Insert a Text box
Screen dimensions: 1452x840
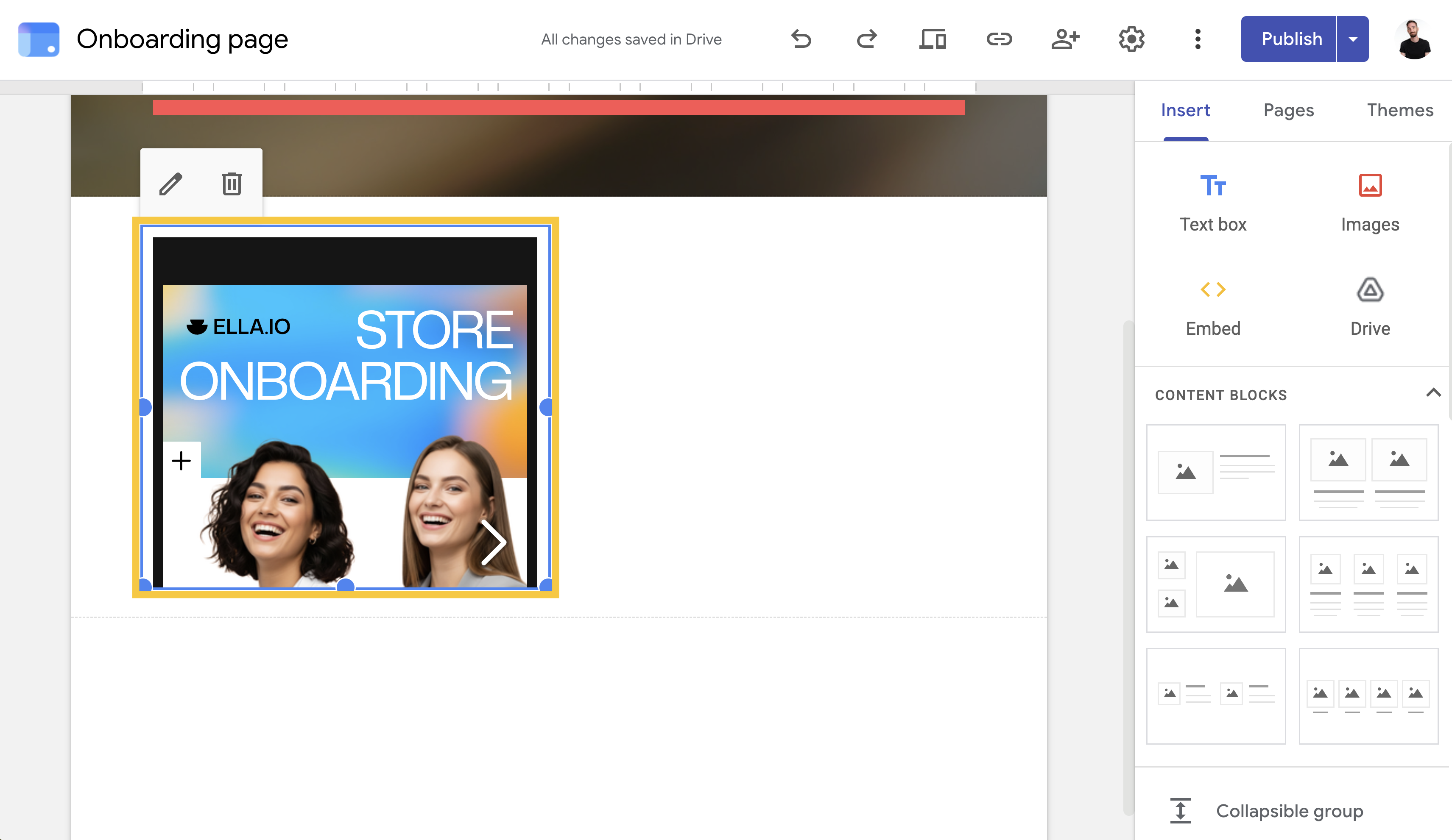1213,203
